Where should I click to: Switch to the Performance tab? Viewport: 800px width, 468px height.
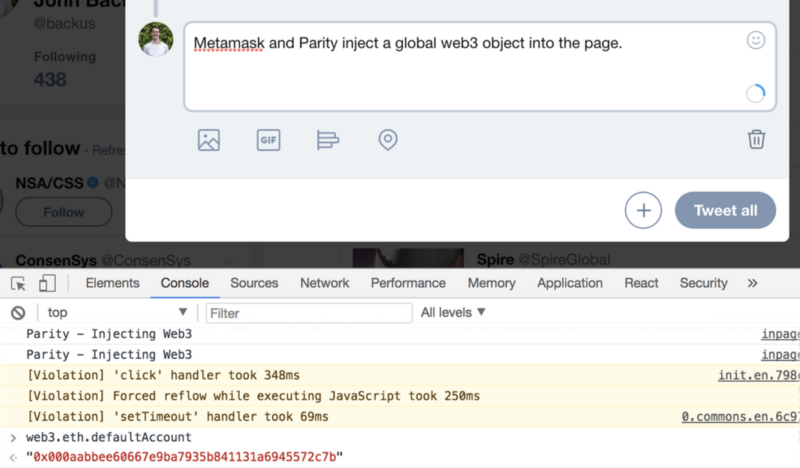408,283
